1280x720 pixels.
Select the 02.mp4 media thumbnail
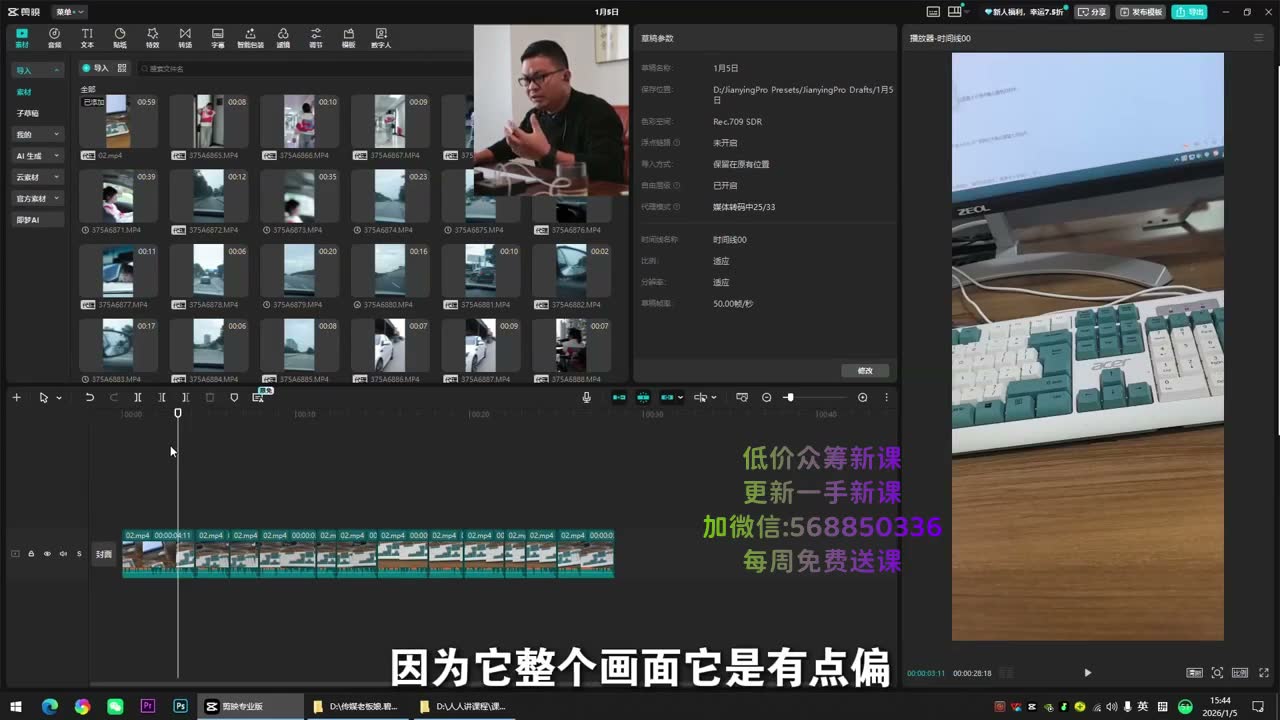coord(118,121)
